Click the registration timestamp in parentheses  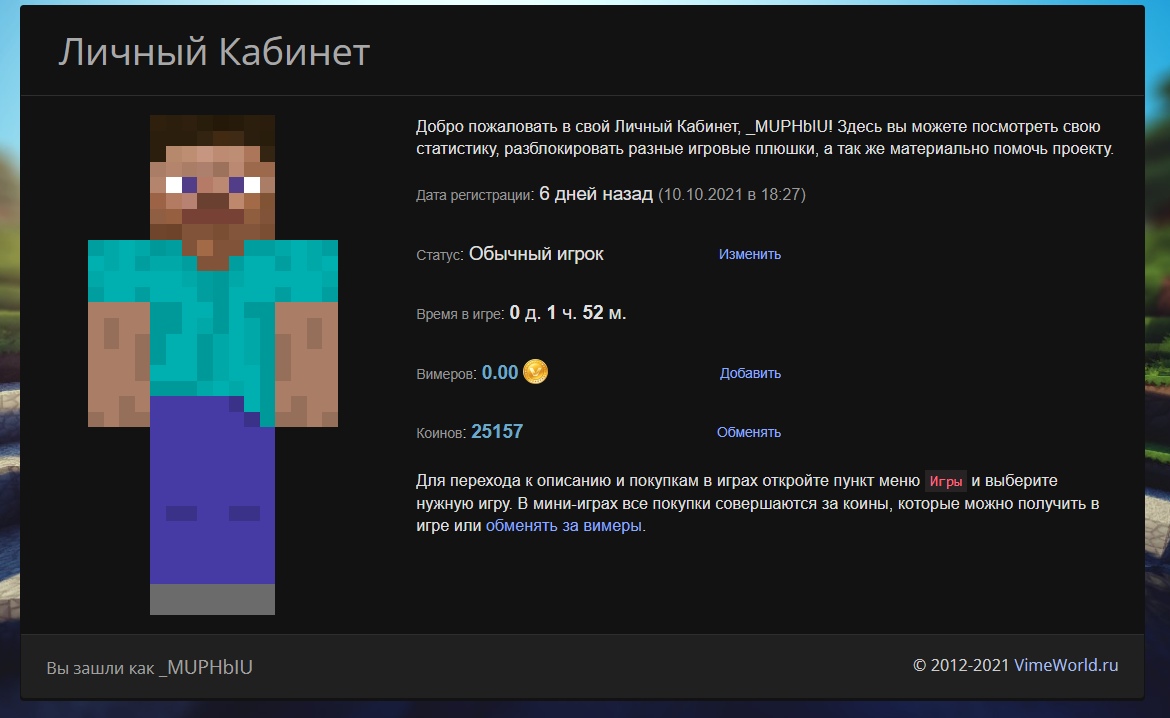click(731, 194)
